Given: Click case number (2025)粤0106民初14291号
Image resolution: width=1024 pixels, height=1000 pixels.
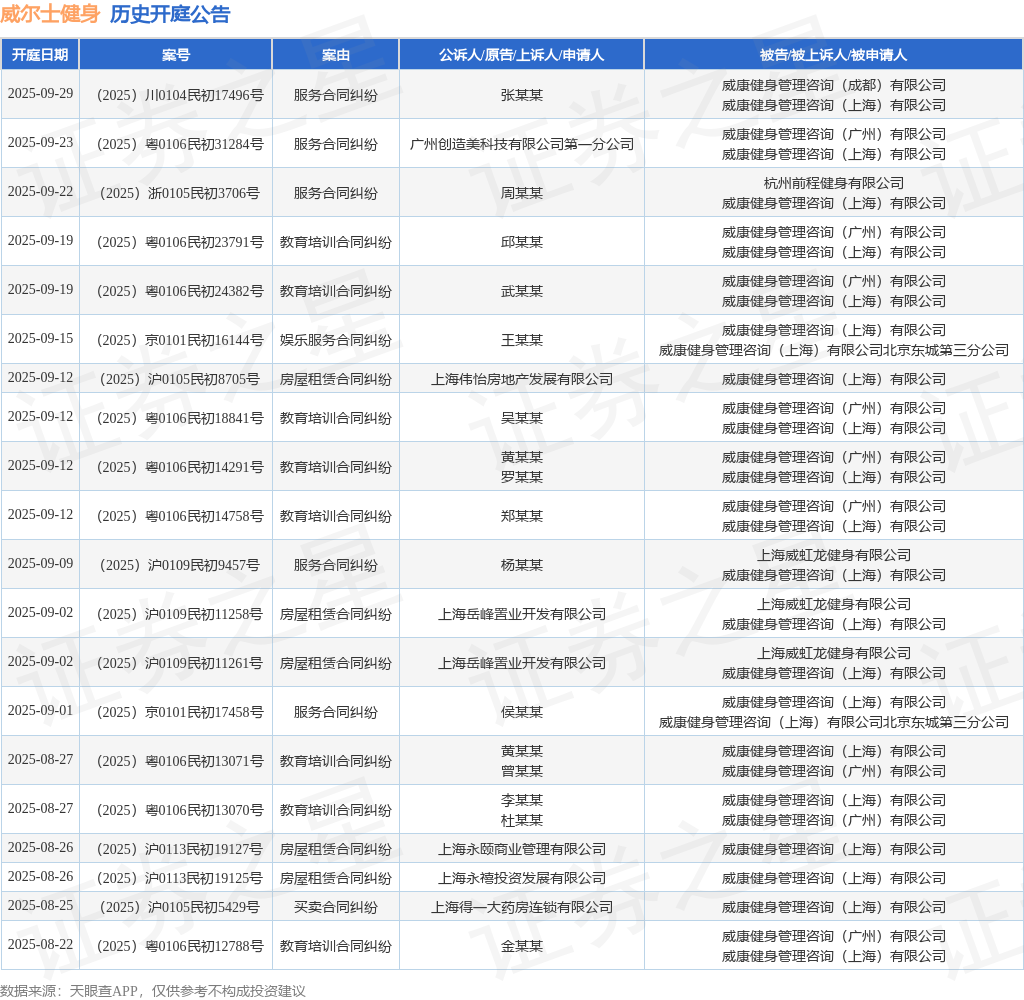Looking at the screenshot, I should [x=180, y=467].
